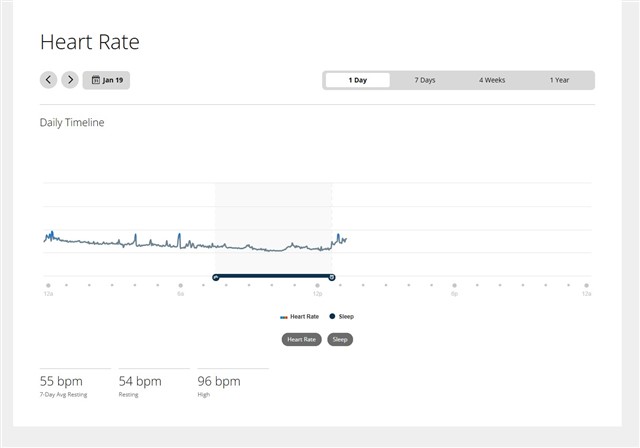Click the 6p timeline label
The image size is (640, 448).
(x=454, y=294)
